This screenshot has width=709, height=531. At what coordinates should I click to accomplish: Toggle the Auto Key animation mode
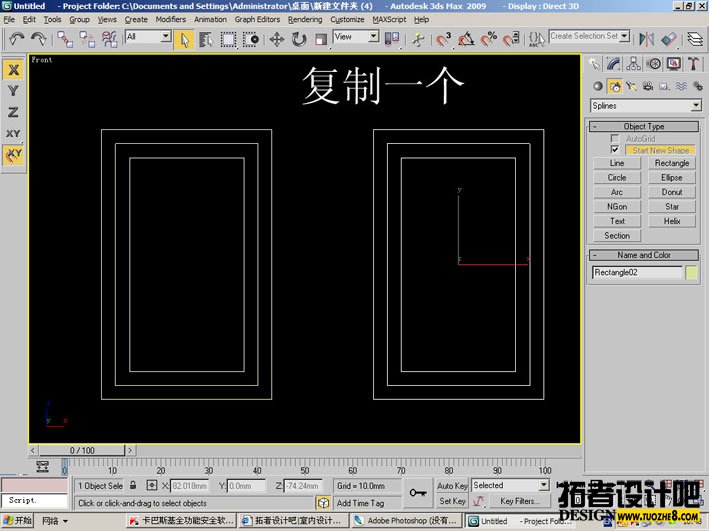click(453, 486)
